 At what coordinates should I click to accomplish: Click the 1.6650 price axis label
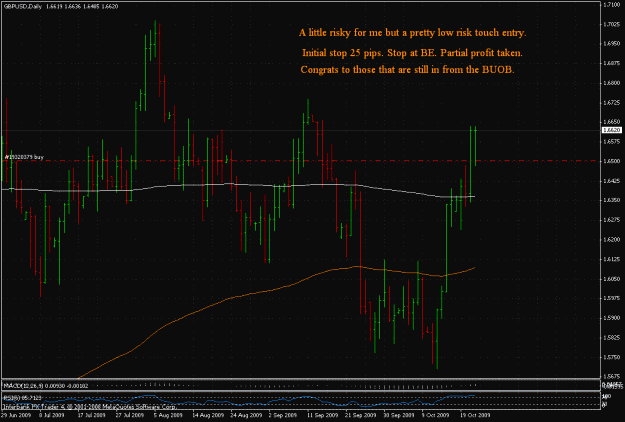point(611,122)
